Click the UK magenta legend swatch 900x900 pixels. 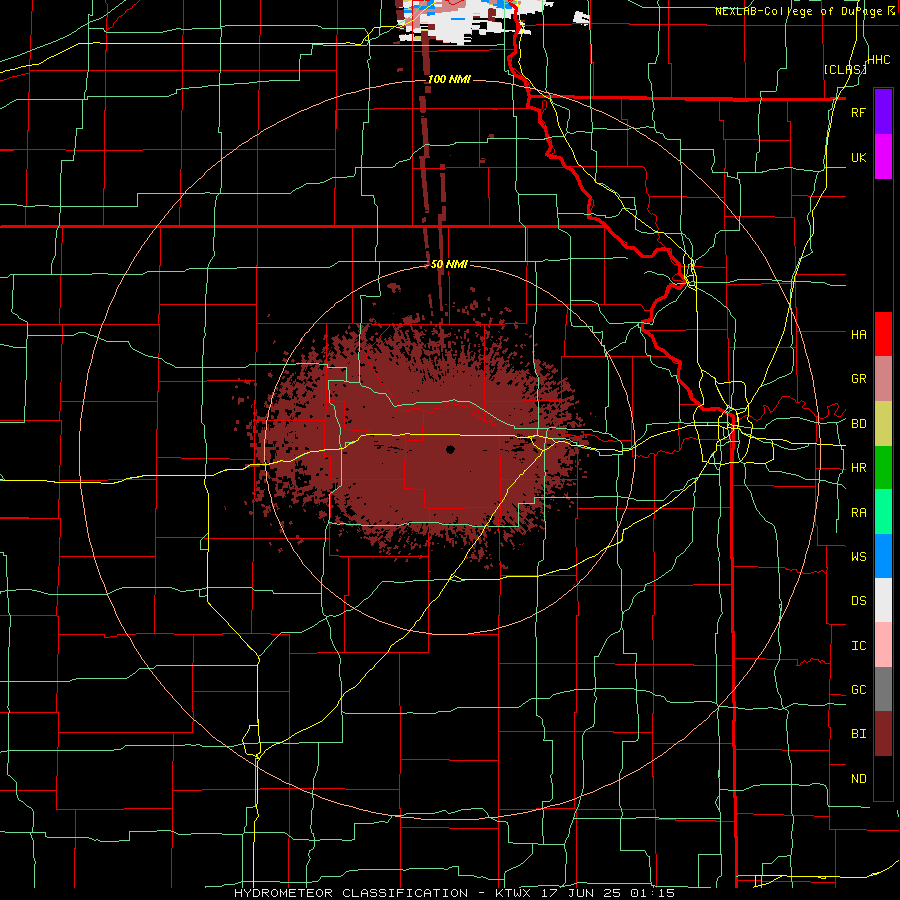[883, 156]
